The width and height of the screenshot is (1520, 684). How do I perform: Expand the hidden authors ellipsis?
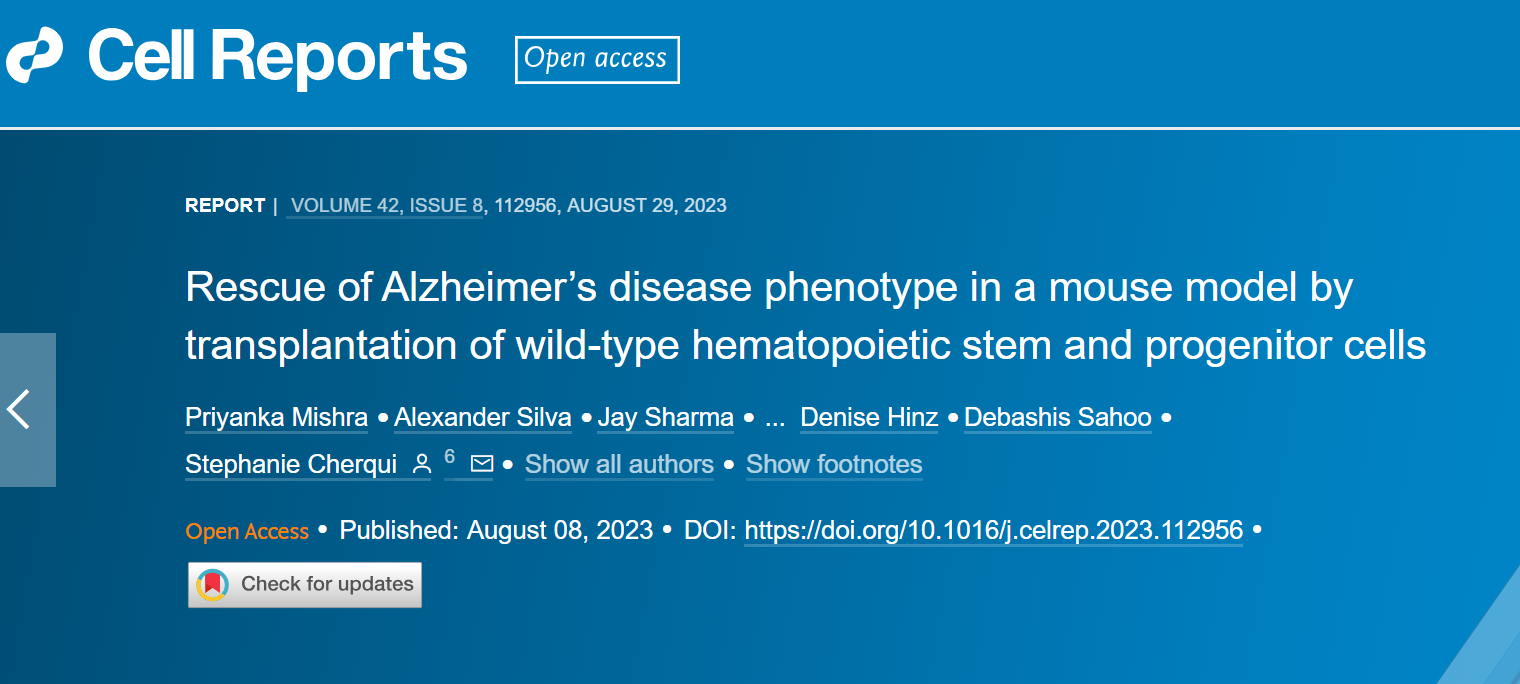click(774, 417)
